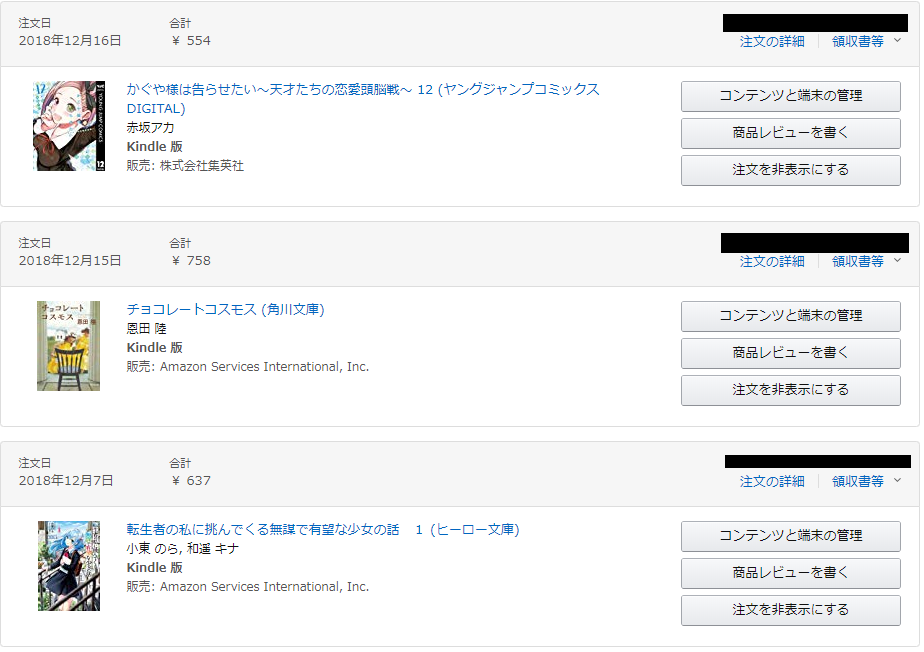Hide the チョコレートコスモス order
This screenshot has width=924, height=652.
pos(790,390)
